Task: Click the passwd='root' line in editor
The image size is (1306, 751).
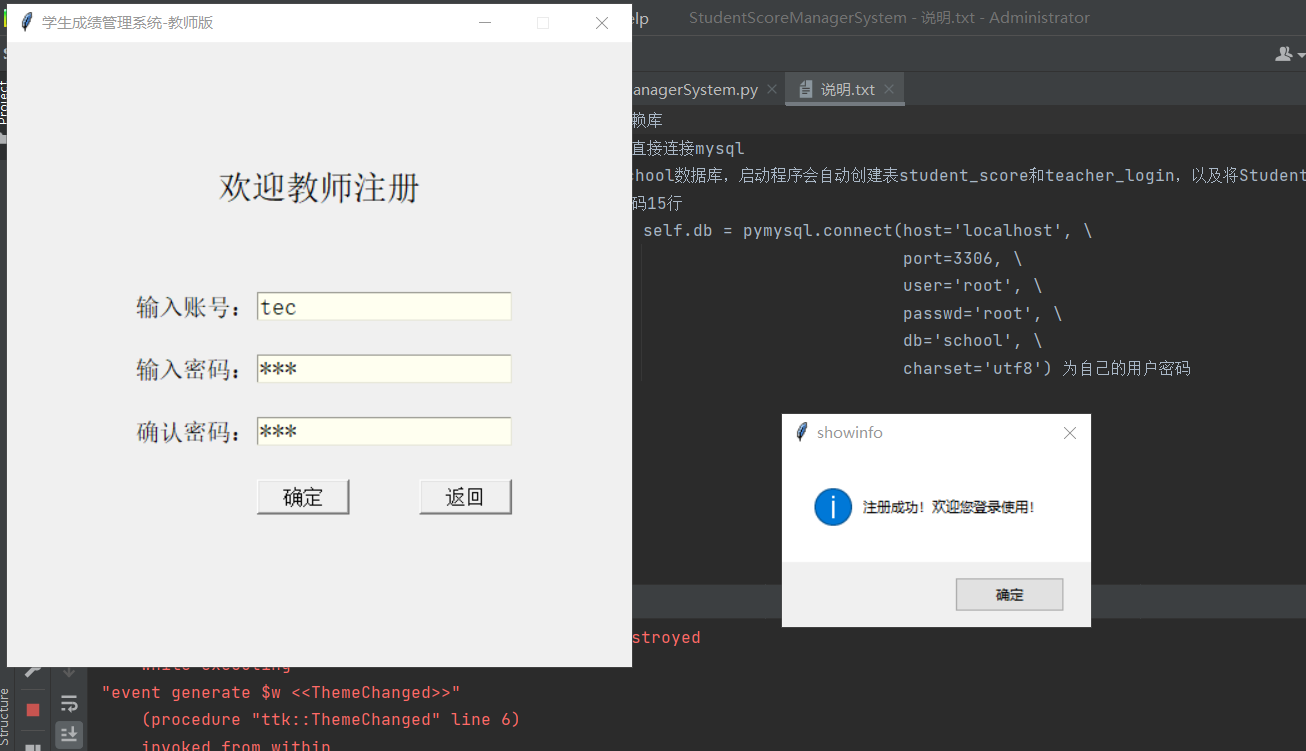Action: 983,314
